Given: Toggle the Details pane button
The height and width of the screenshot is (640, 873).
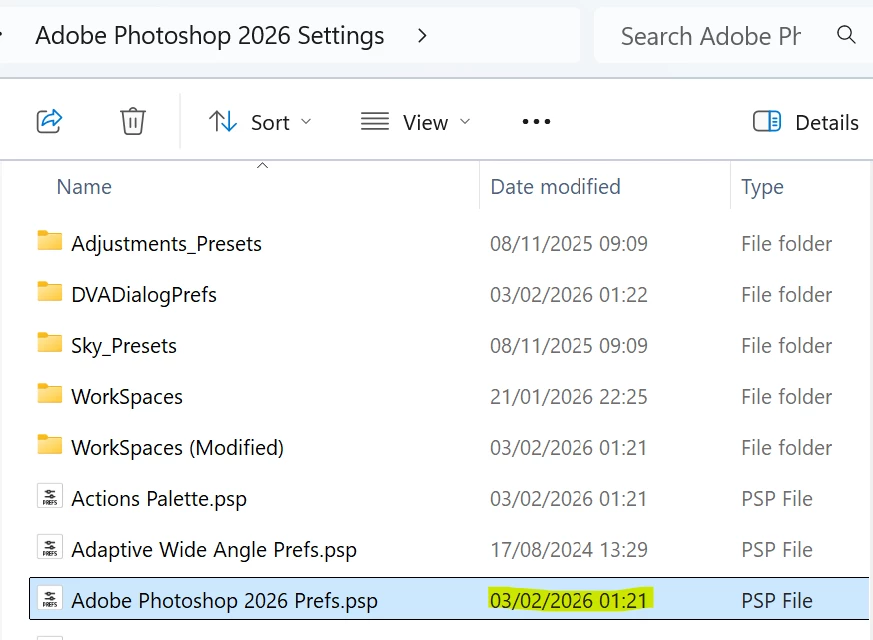Looking at the screenshot, I should click(x=806, y=122).
